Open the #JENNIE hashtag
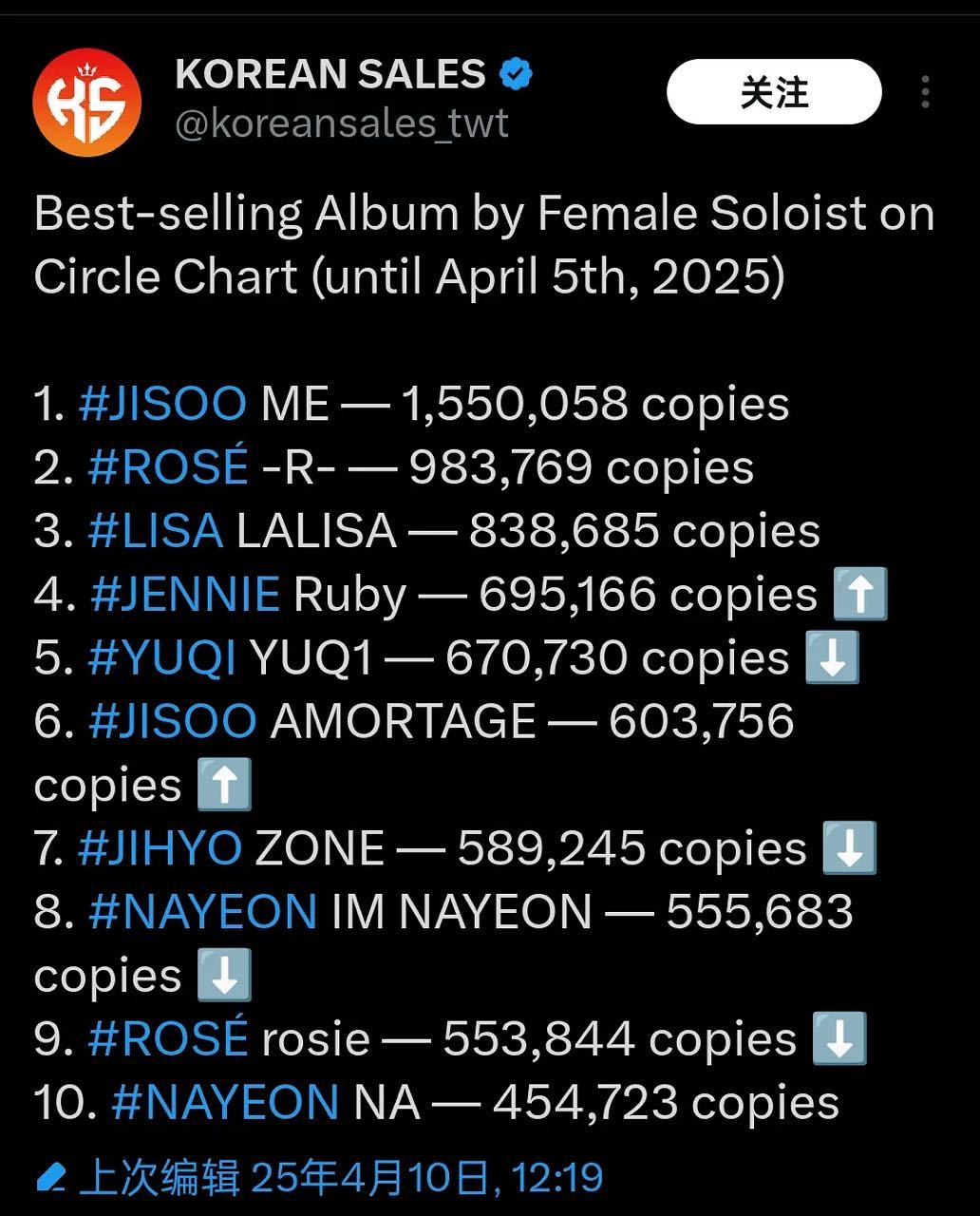The height and width of the screenshot is (1216, 980). point(185,595)
